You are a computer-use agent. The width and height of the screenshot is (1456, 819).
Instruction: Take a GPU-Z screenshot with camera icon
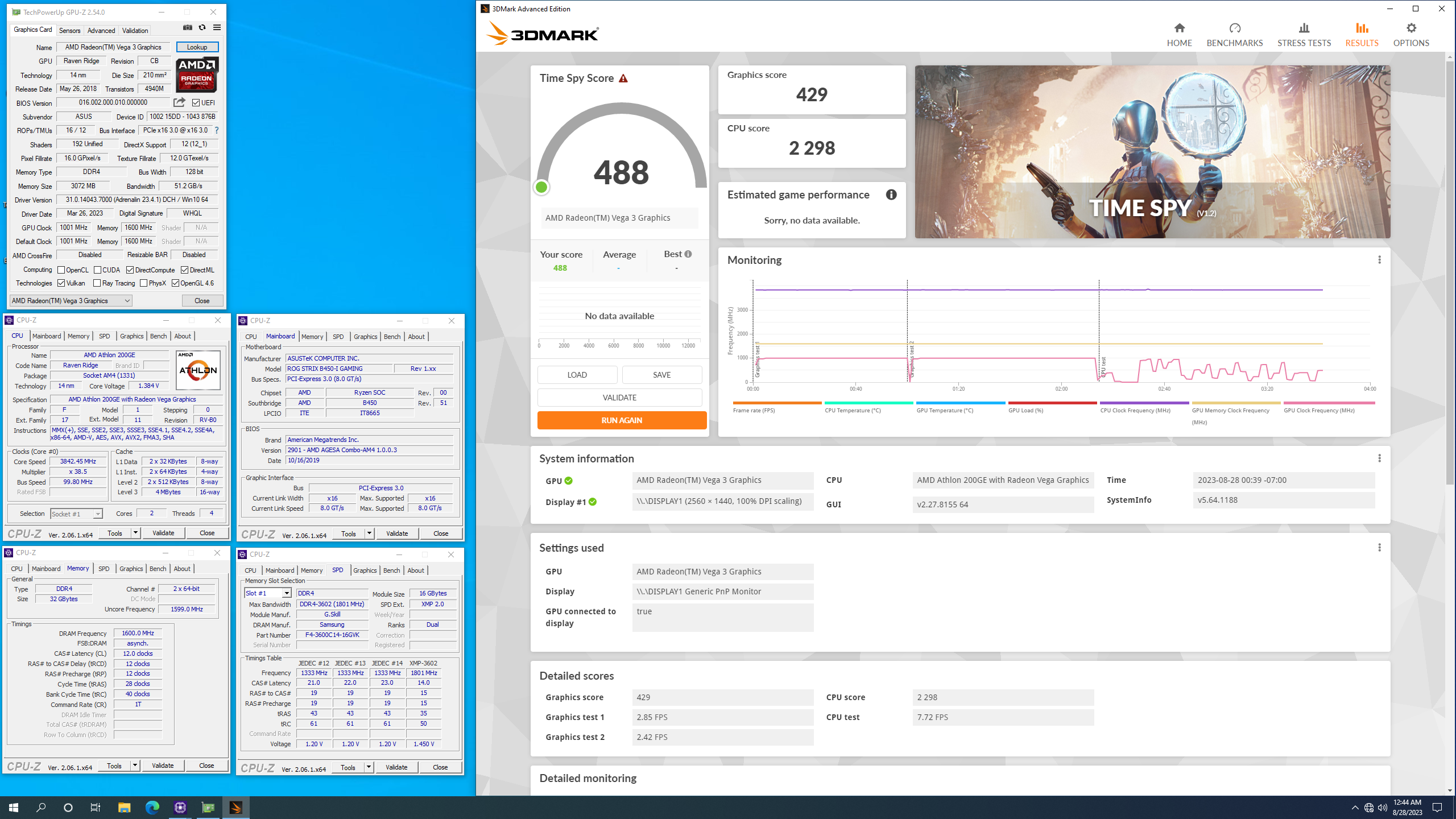pyautogui.click(x=188, y=28)
